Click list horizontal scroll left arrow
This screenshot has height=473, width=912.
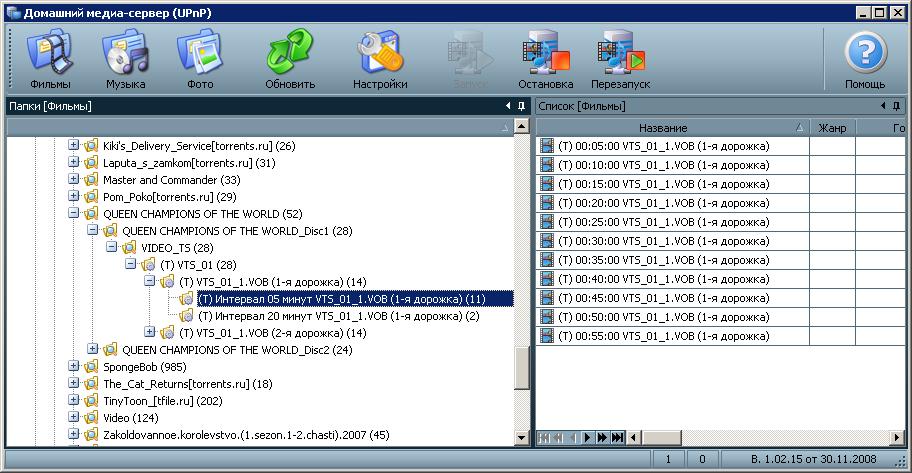633,437
